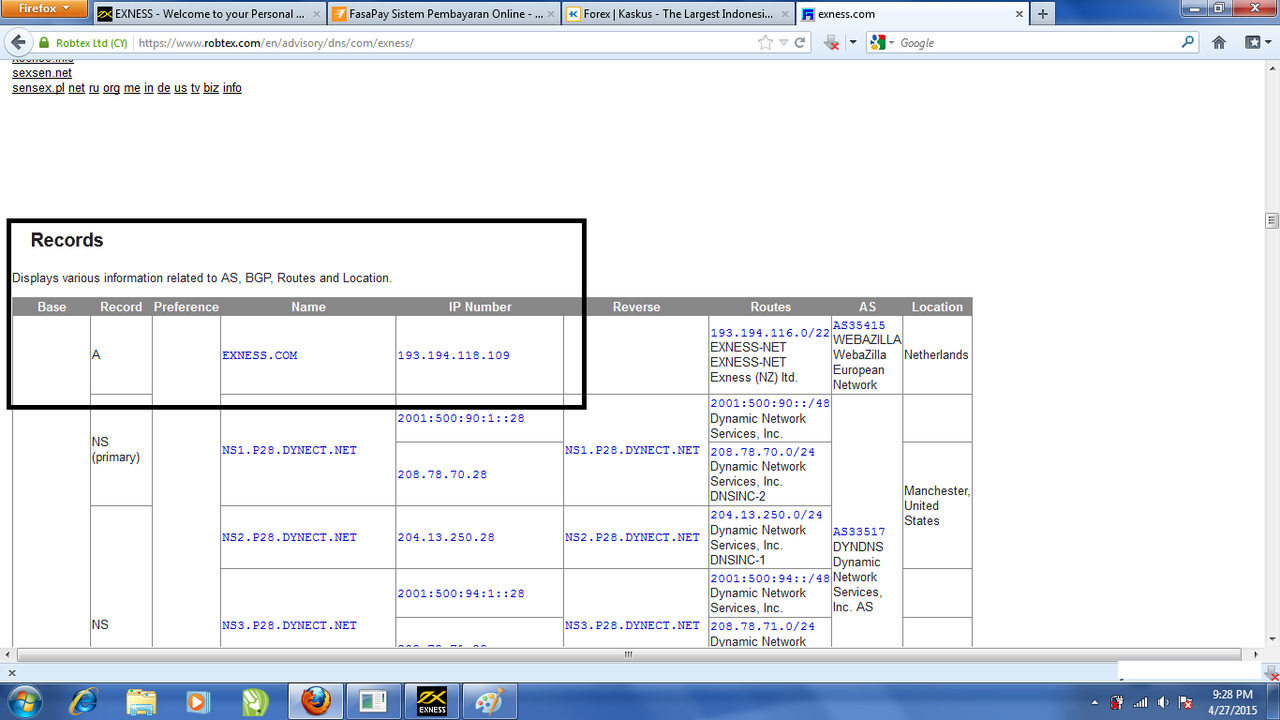Open the Firefox application menu button
Image resolution: width=1280 pixels, height=720 pixels.
pos(44,9)
